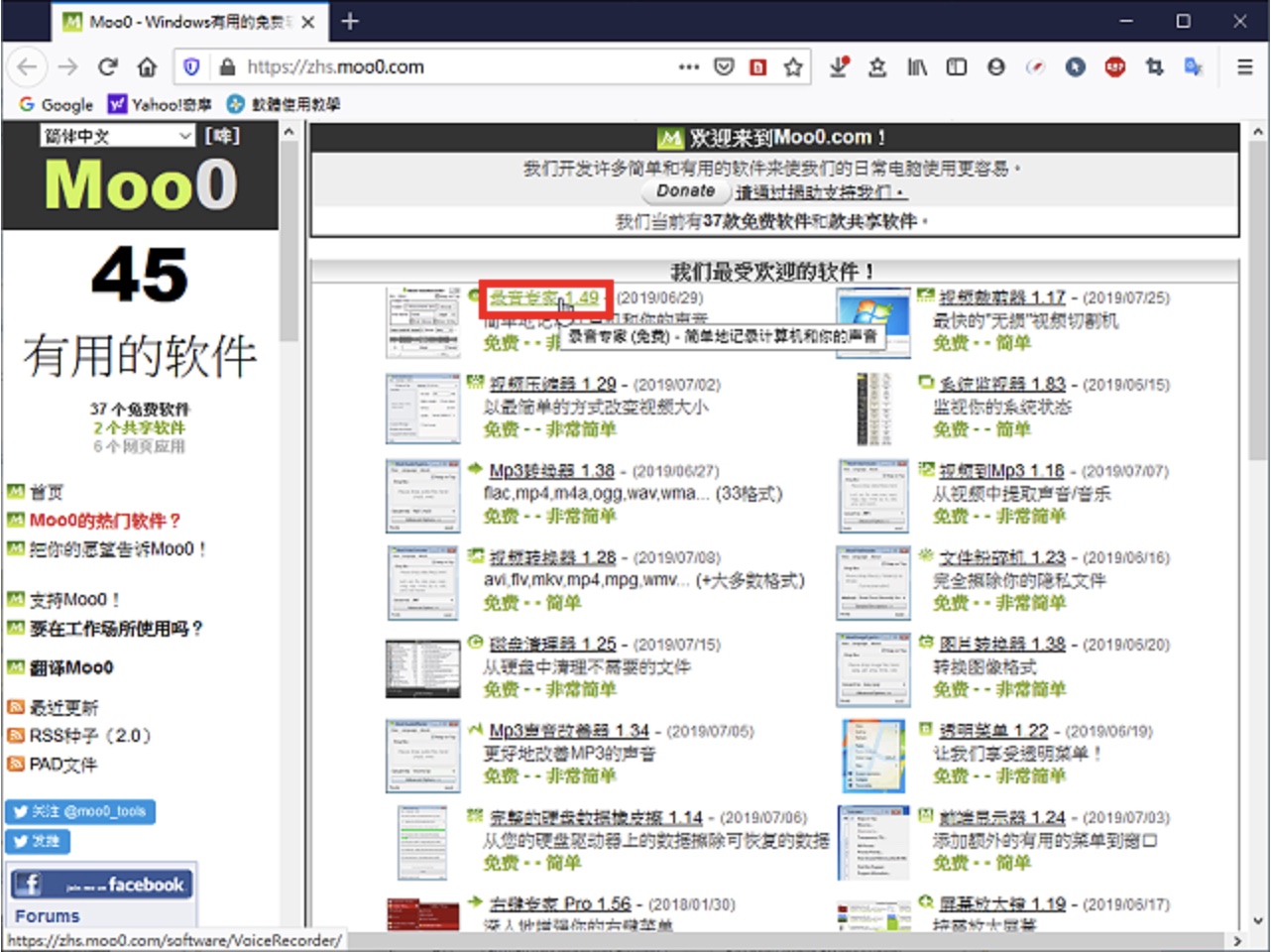Open the image converter 1.38 link
Viewport: 1271px width, 952px height.
pos(1002,645)
